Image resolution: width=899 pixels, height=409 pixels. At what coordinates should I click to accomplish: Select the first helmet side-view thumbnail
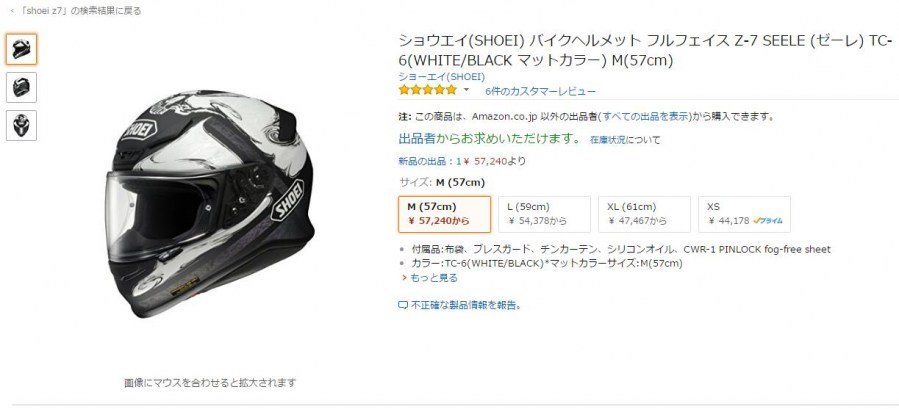22,49
